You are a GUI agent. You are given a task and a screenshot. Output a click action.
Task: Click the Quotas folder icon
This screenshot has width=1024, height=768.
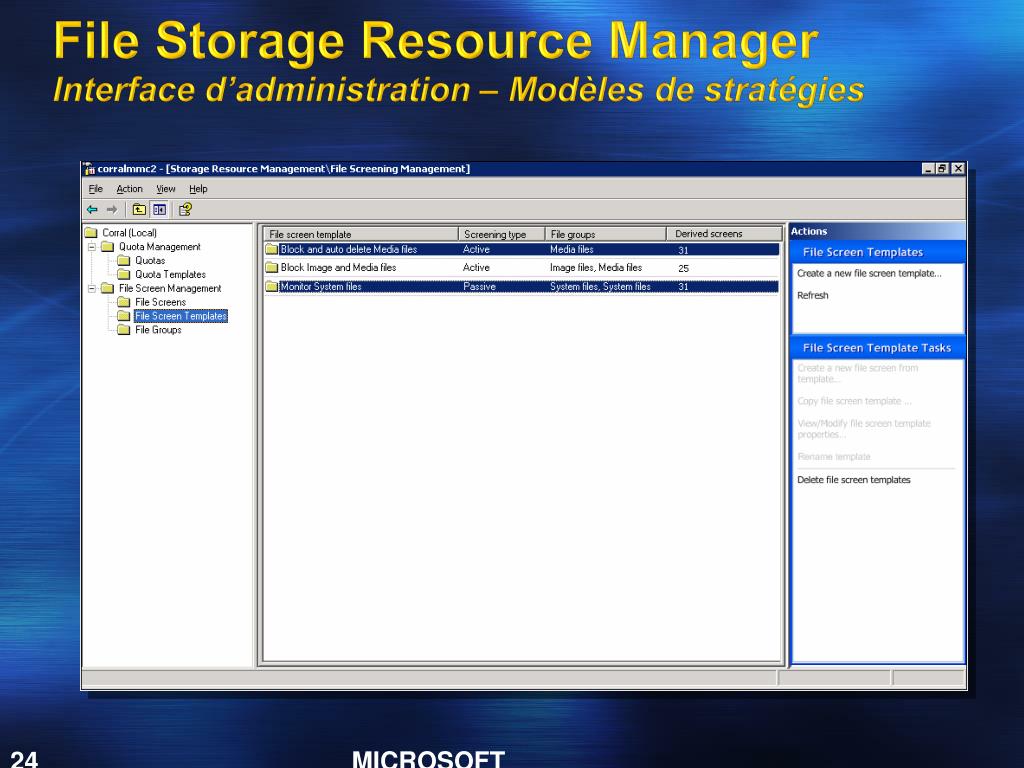(x=124, y=261)
